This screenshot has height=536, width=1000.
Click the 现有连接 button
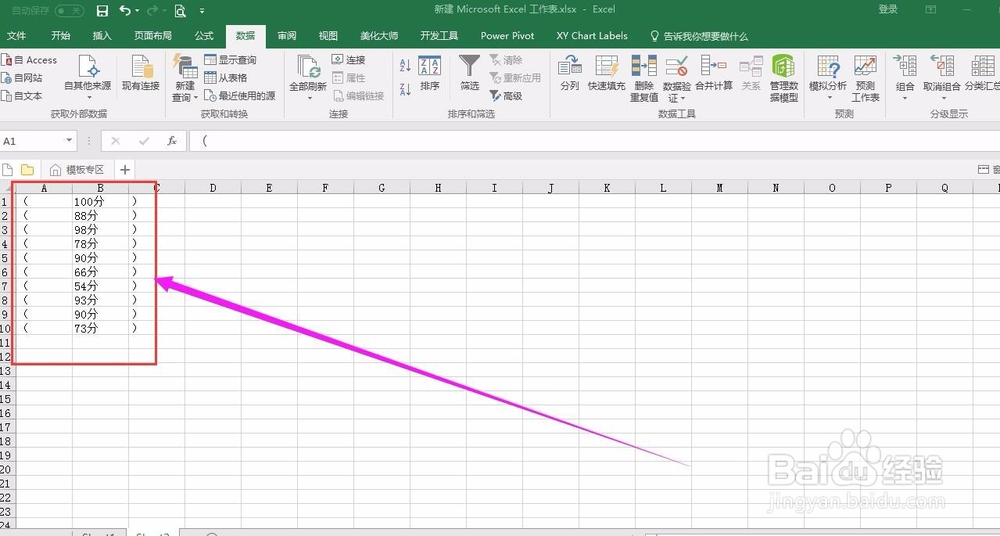(140, 73)
